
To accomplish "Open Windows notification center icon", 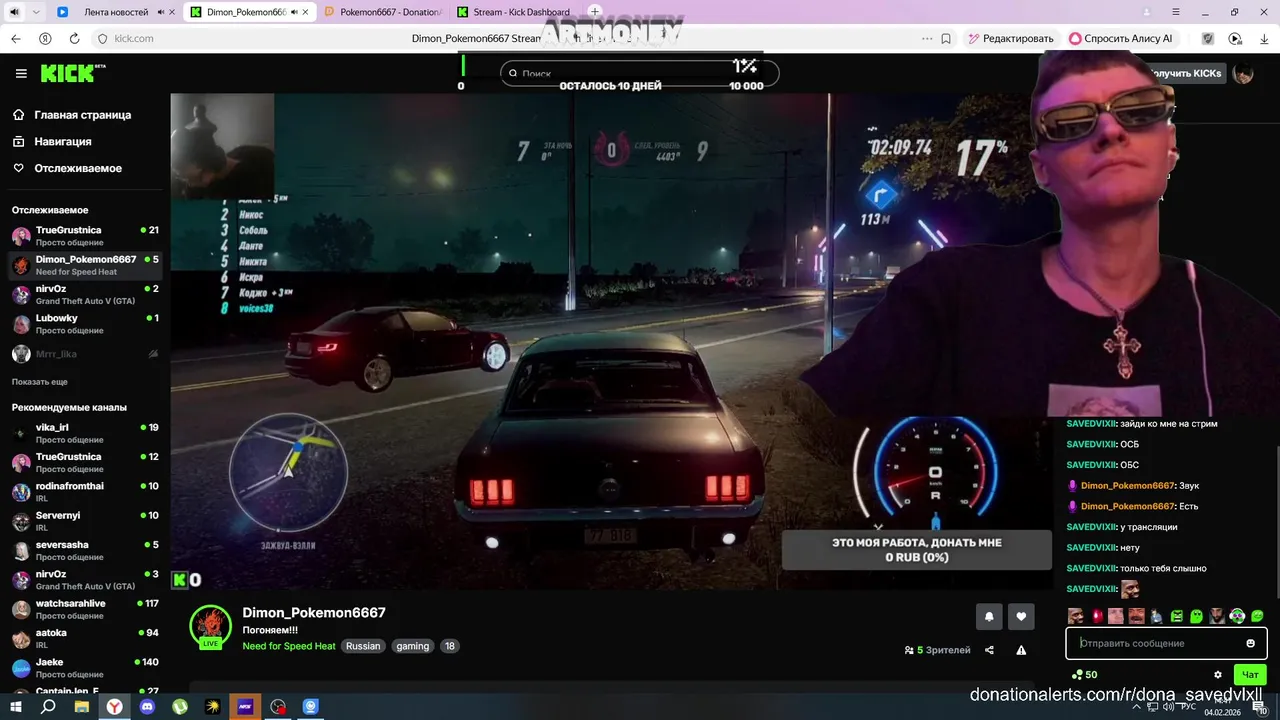I will tap(1261, 707).
